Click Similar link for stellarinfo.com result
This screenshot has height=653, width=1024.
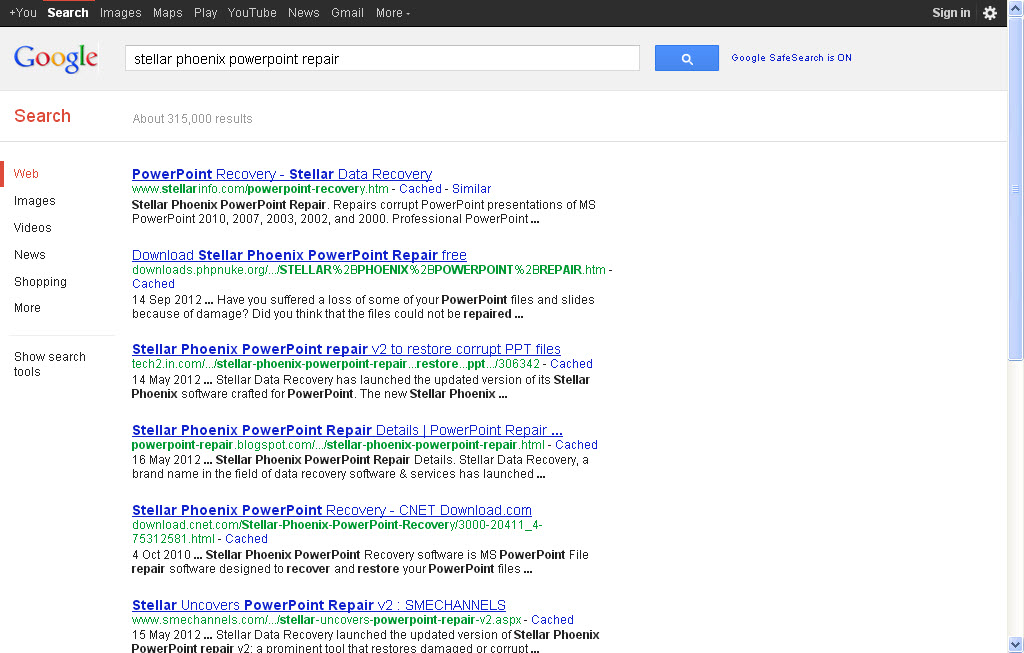[x=472, y=189]
